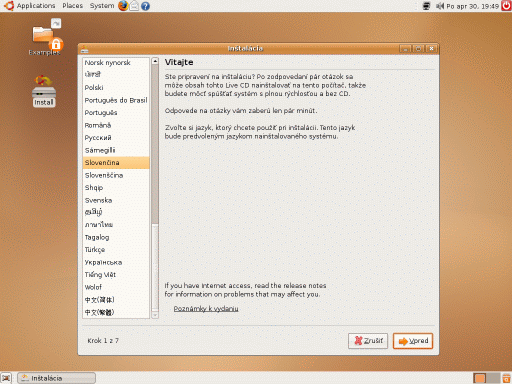This screenshot has height=384, width=512.
Task: Select Wolof language
Action: [116, 287]
